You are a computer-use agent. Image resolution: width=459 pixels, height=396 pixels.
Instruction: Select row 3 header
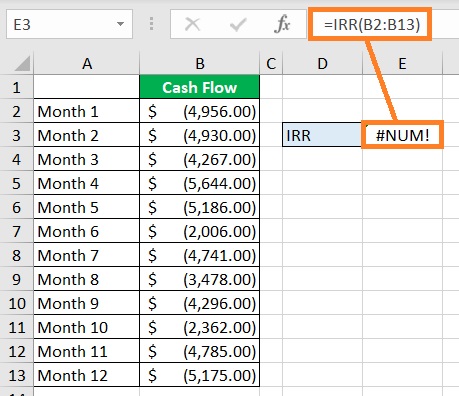(x=17, y=135)
